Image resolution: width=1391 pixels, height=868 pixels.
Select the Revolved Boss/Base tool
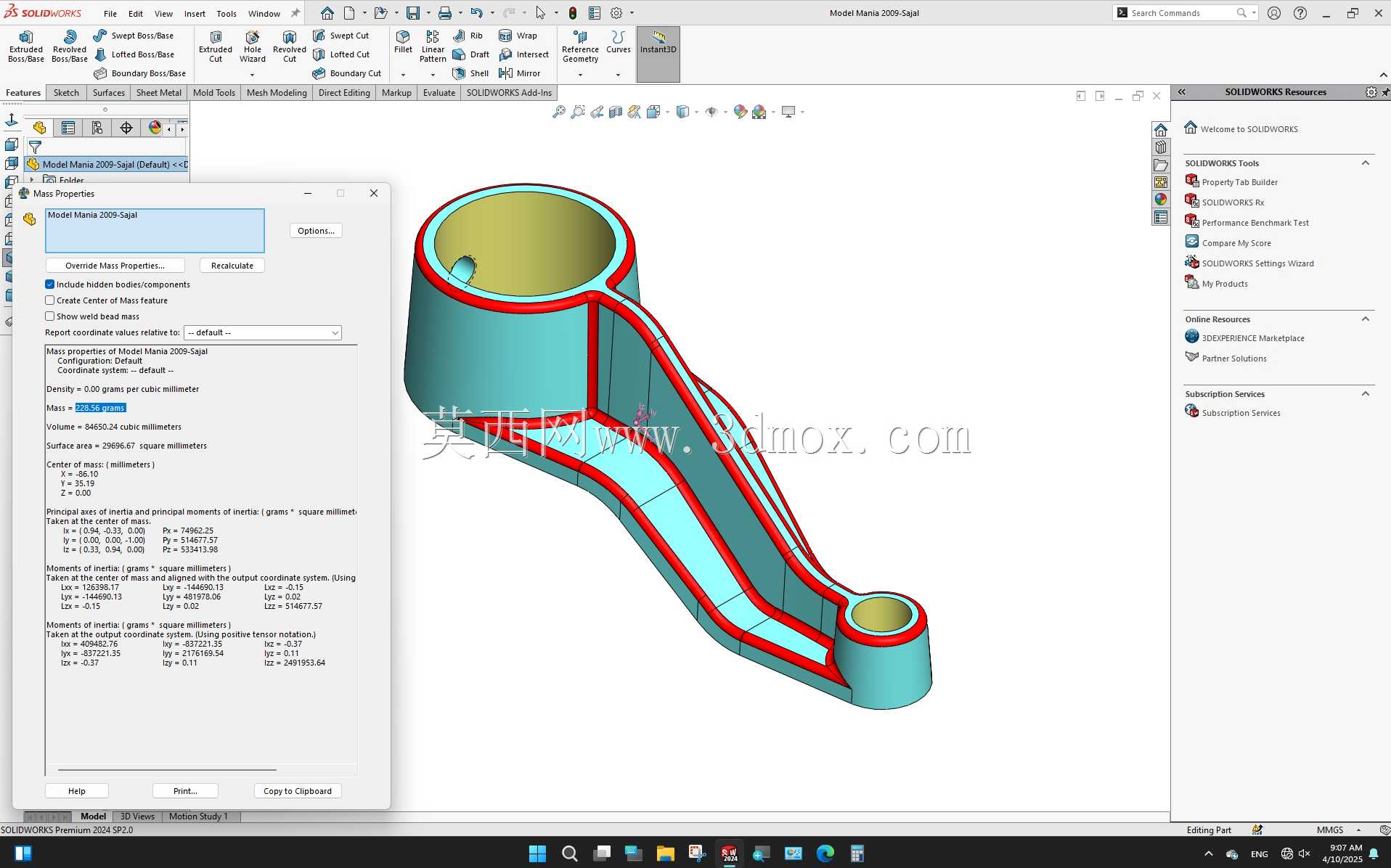coord(70,47)
